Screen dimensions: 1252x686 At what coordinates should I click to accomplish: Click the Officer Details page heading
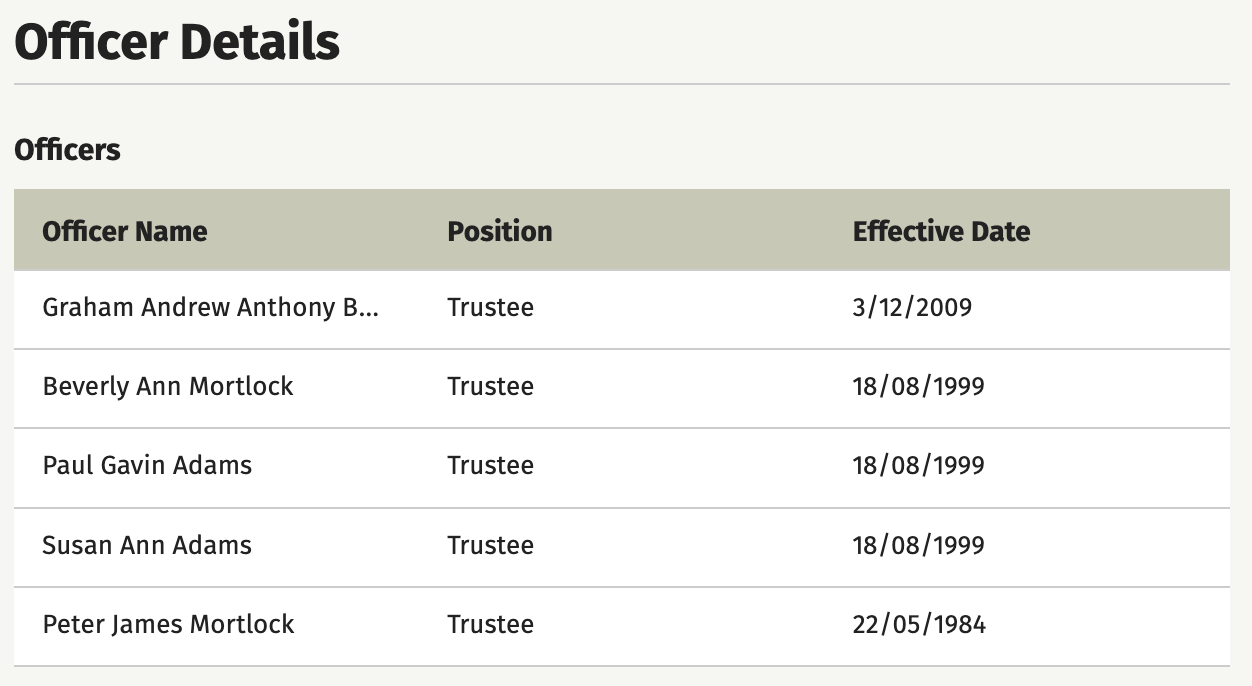pyautogui.click(x=177, y=42)
